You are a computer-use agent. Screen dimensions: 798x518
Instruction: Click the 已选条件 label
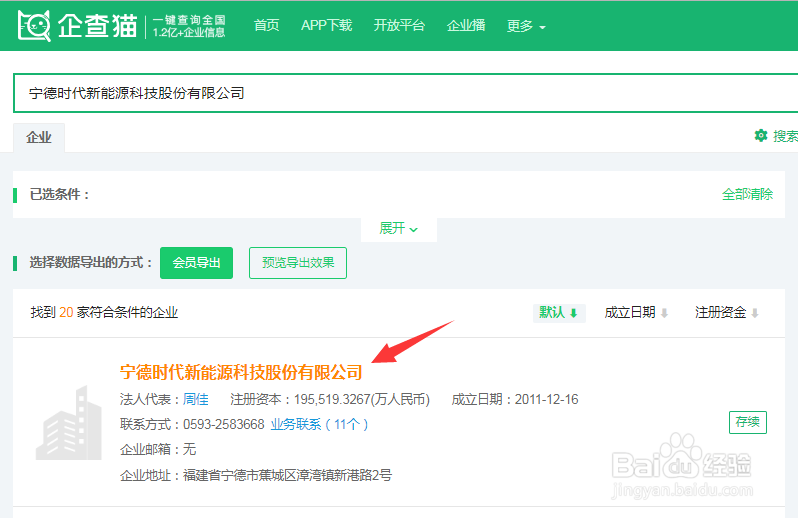pos(60,194)
